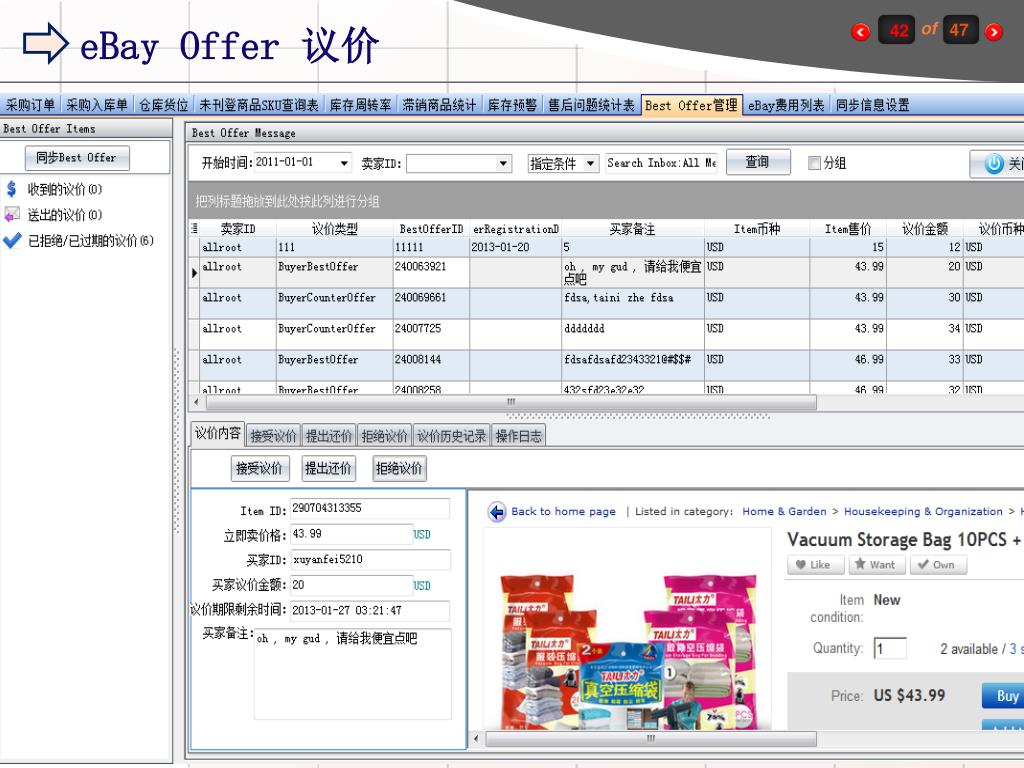The height and width of the screenshot is (768, 1024).
Task: Click the 议价期限剩余时间 field
Action: coord(370,611)
